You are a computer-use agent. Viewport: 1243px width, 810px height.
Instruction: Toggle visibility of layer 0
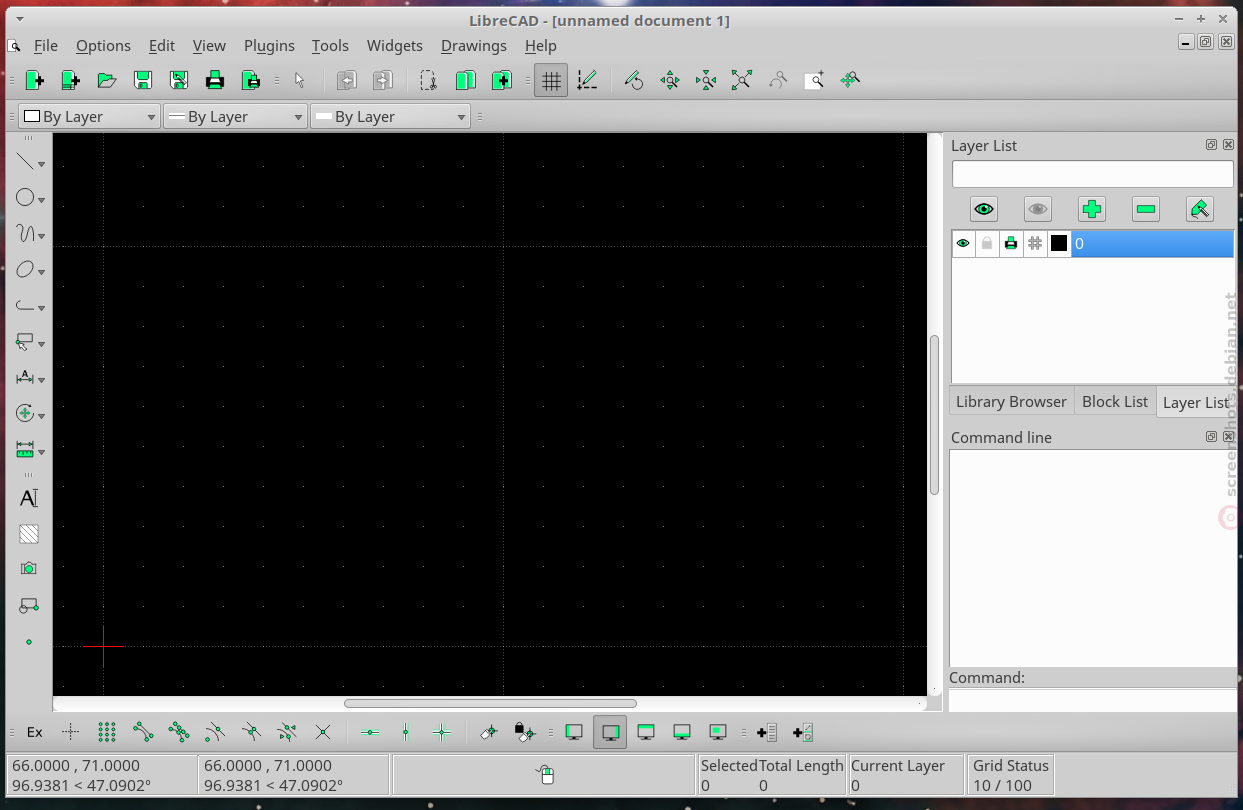[963, 243]
